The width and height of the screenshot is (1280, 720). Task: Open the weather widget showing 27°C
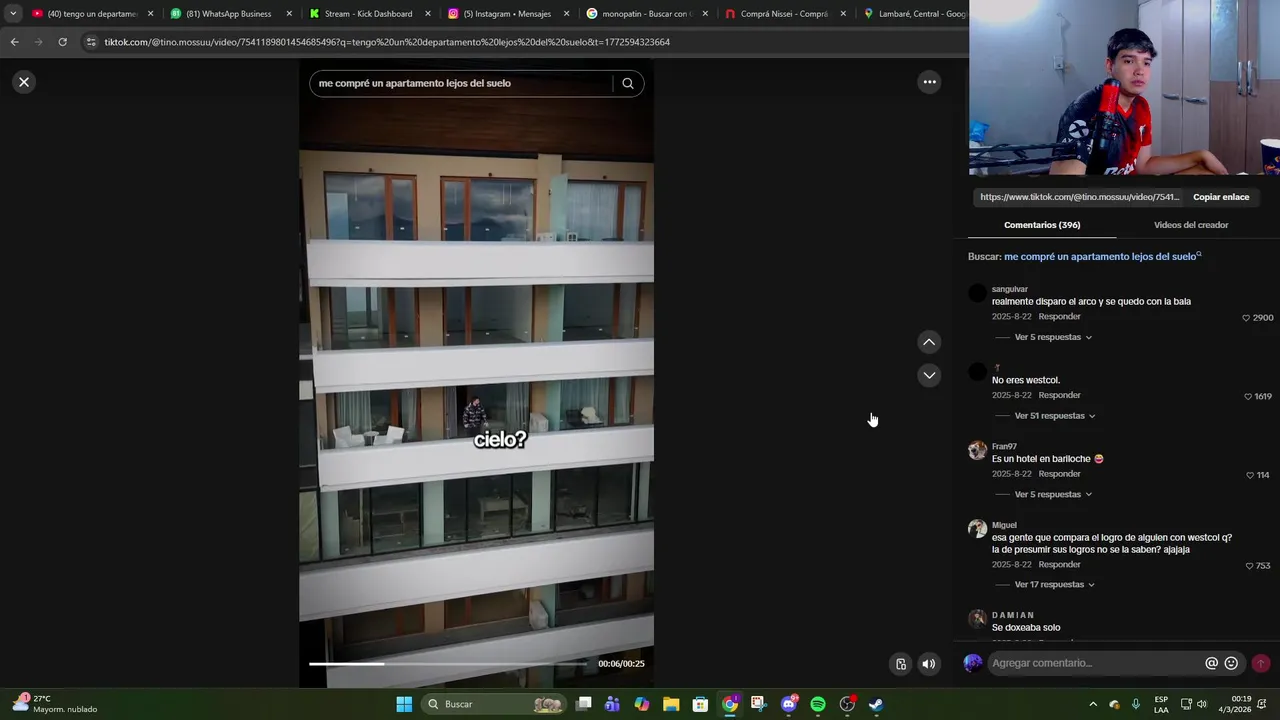tap(55, 704)
